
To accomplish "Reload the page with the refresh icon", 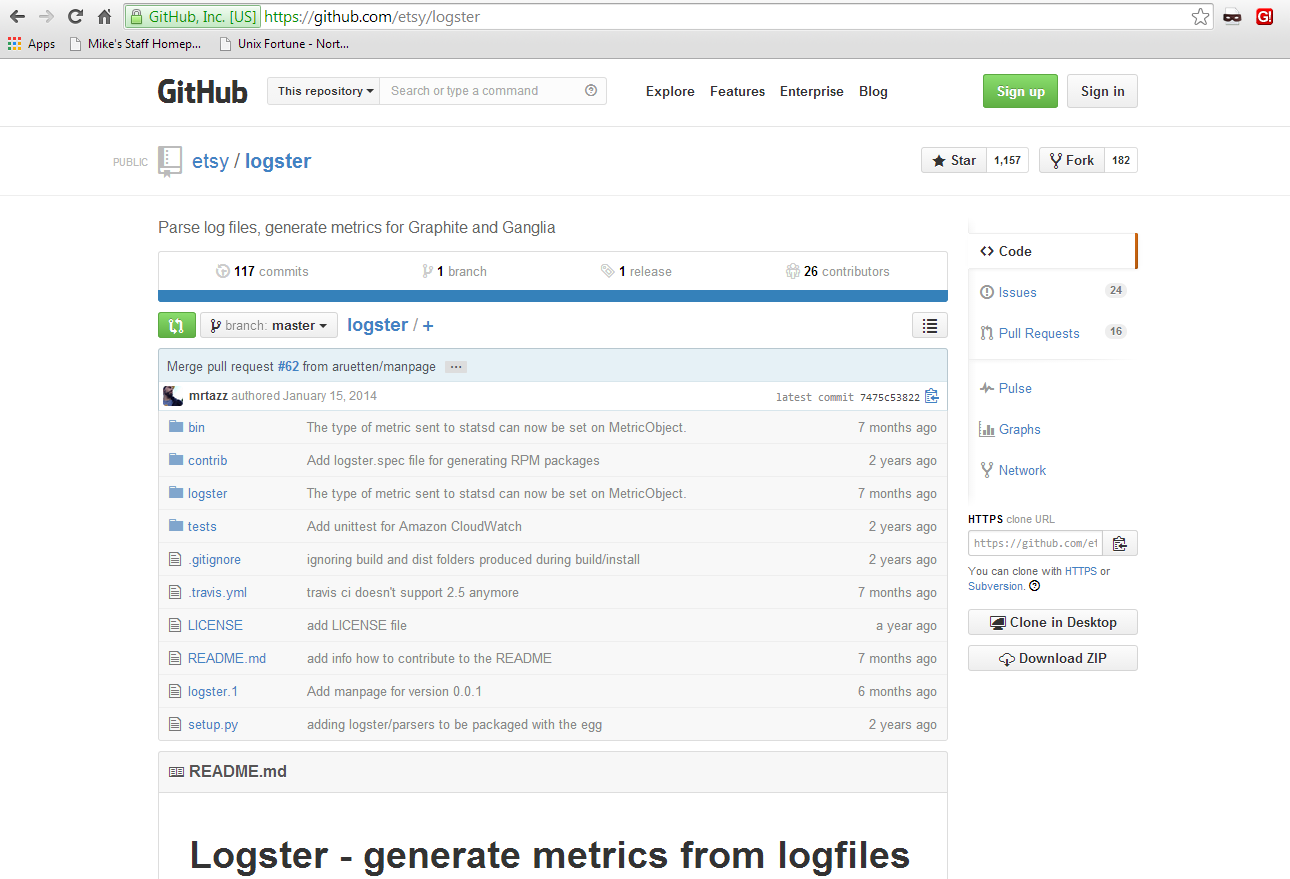I will pos(75,16).
